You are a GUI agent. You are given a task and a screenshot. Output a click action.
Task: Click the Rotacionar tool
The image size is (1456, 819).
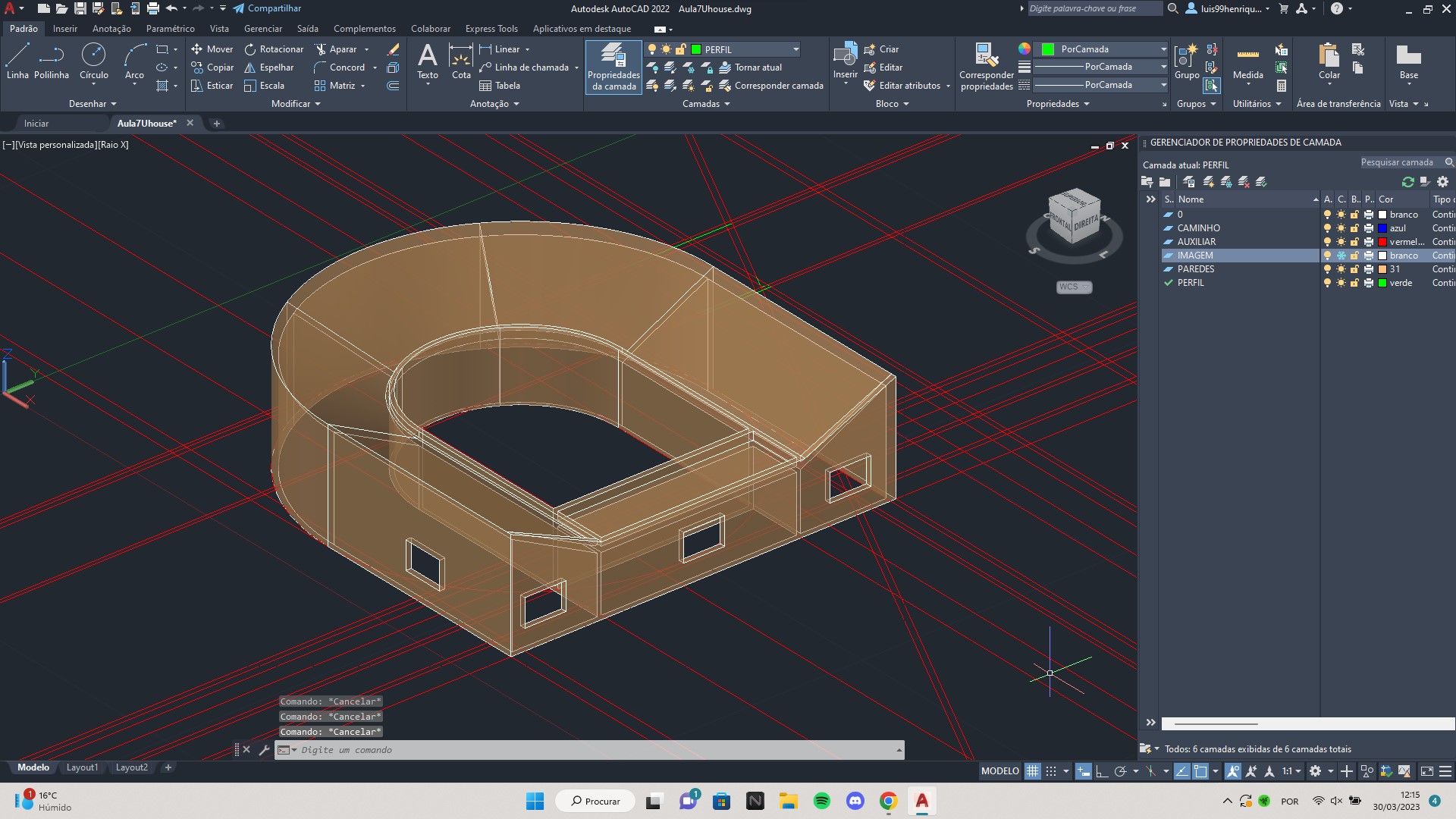pos(273,49)
